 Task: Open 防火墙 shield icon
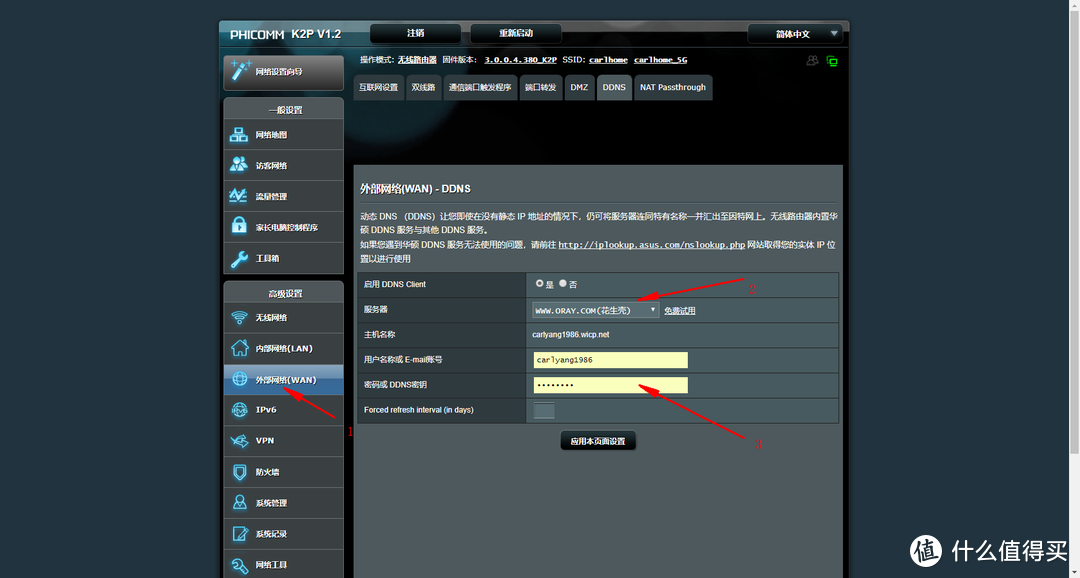click(x=239, y=472)
